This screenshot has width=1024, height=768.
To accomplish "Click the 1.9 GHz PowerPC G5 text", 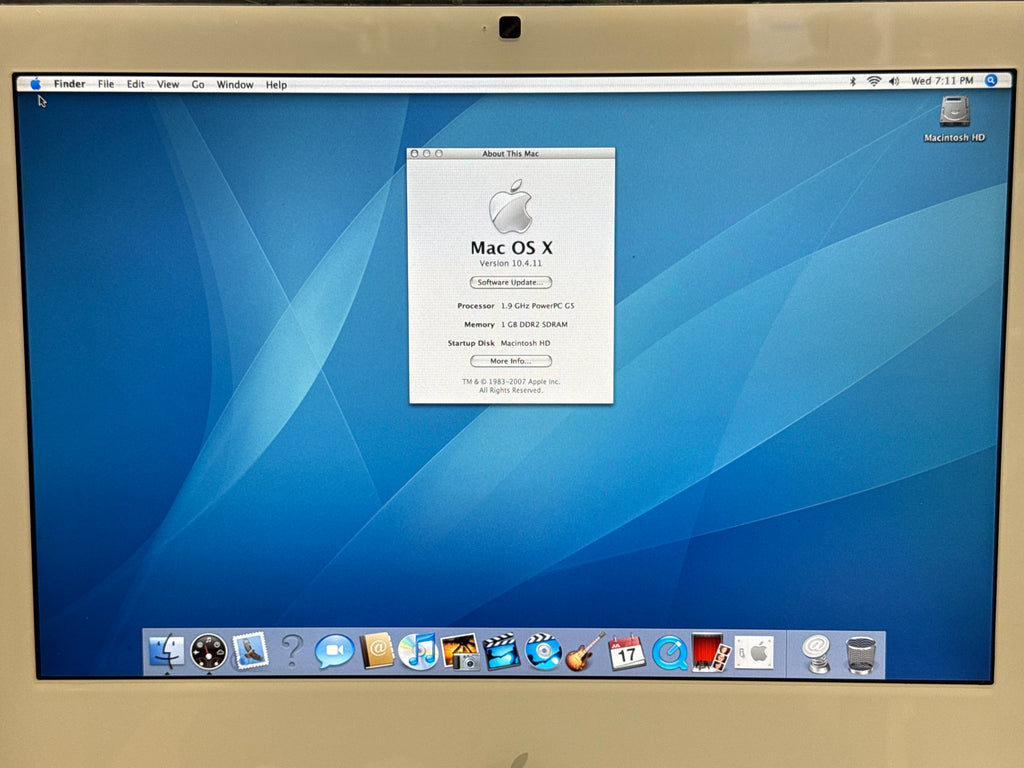I will (x=537, y=306).
